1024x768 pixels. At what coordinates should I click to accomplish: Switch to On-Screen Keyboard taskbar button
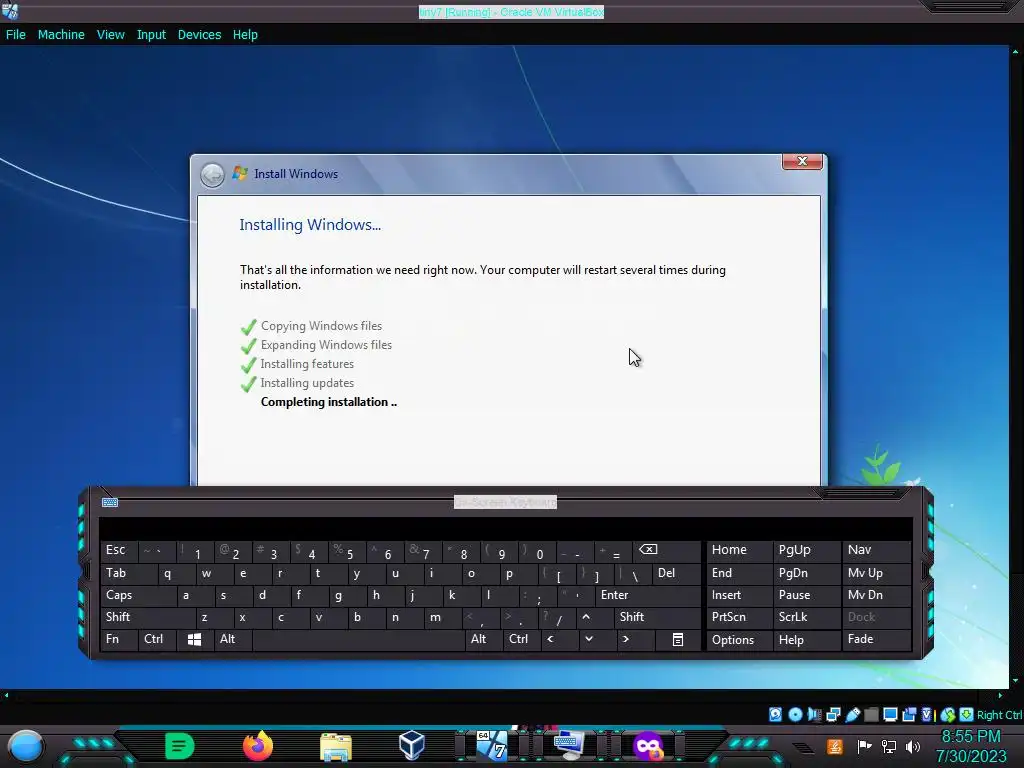(x=569, y=746)
